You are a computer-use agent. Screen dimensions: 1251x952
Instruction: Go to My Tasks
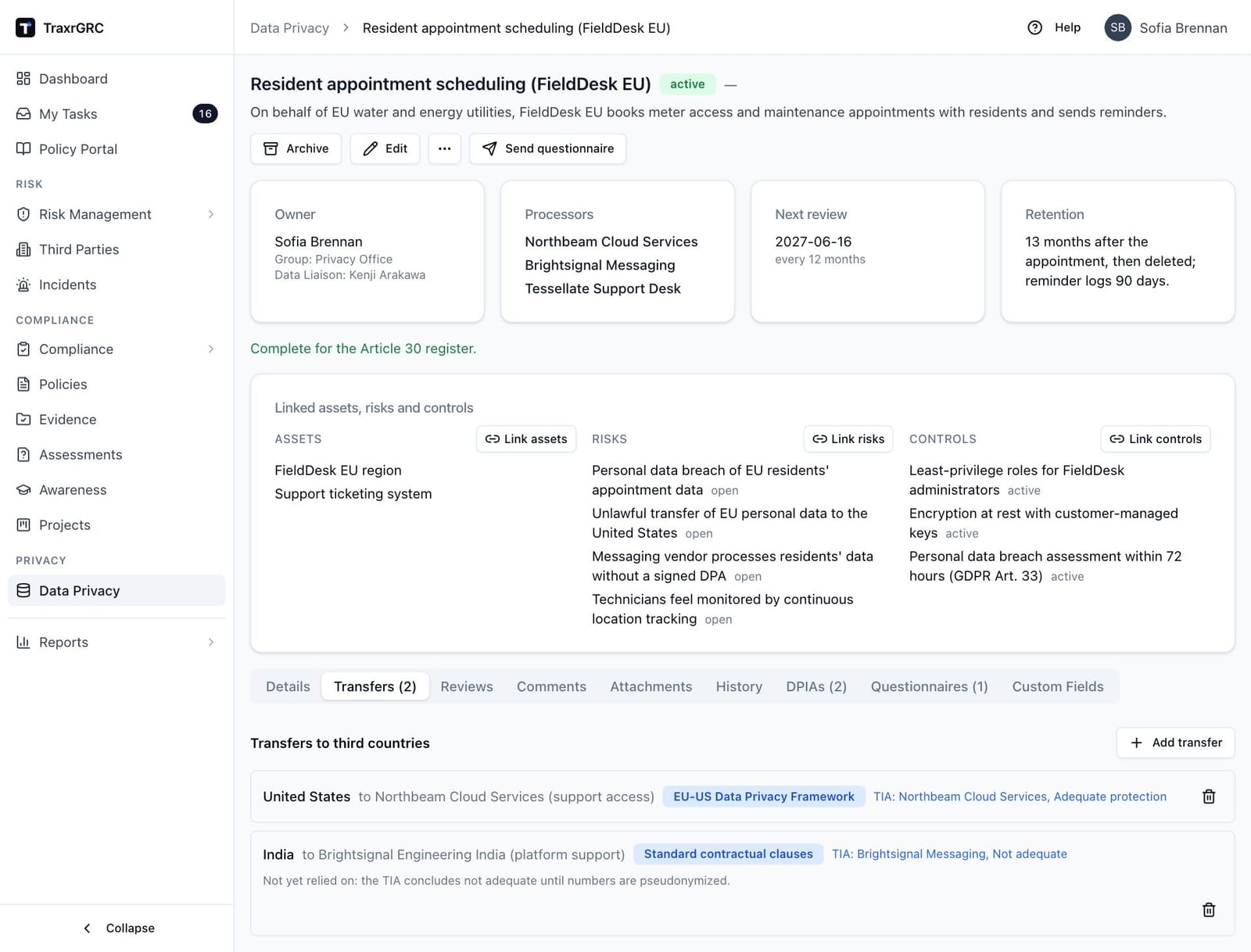(x=116, y=114)
